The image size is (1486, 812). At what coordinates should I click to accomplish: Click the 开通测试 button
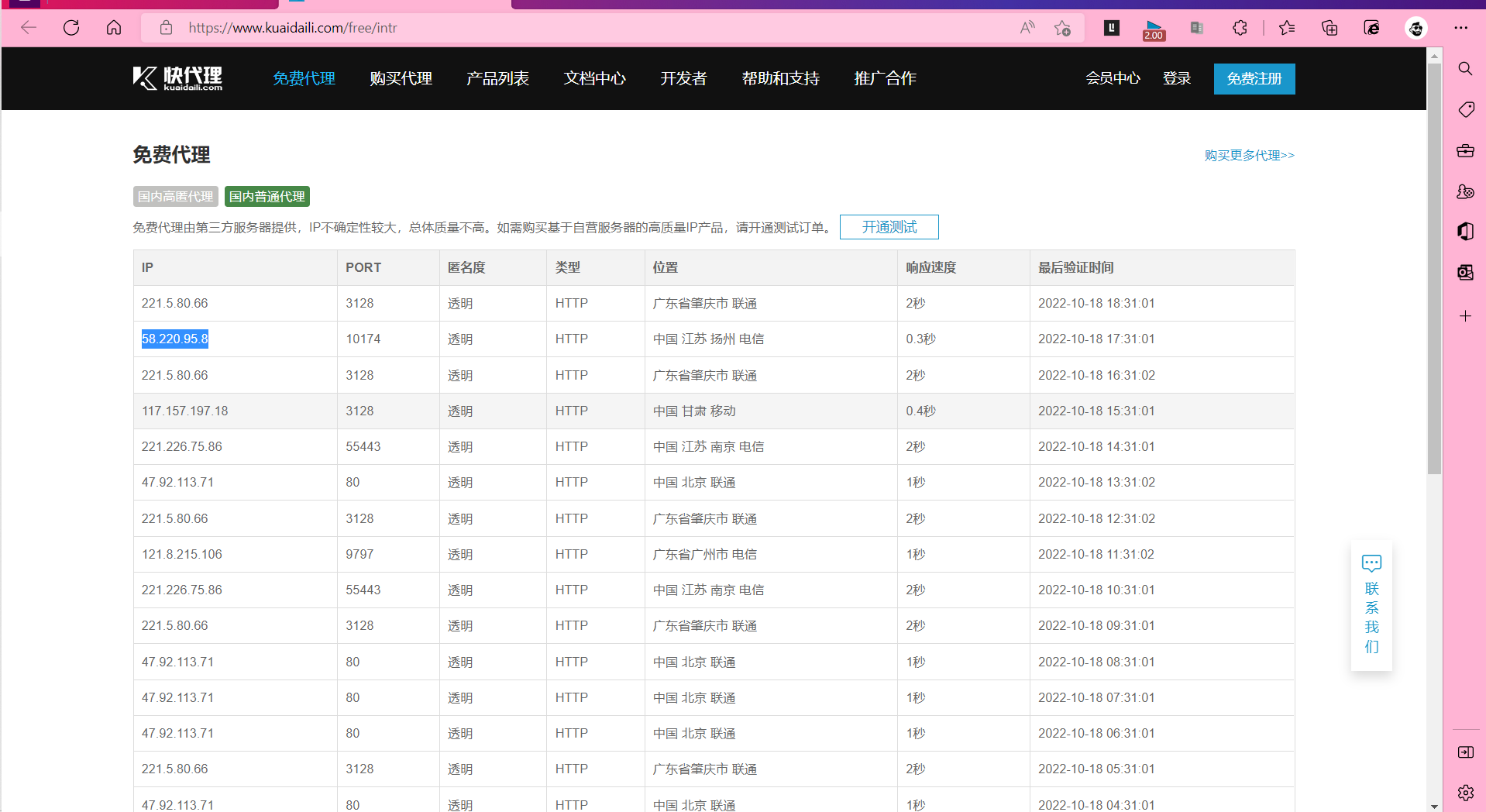click(x=889, y=227)
